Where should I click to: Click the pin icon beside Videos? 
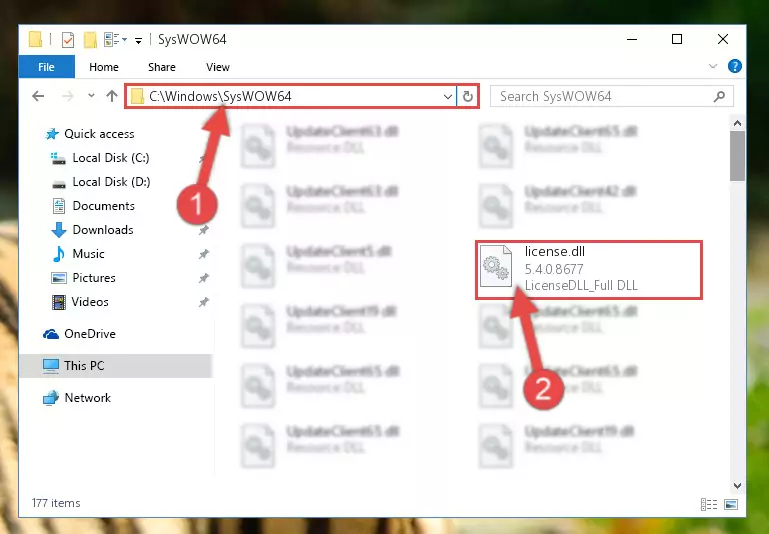[x=204, y=302]
